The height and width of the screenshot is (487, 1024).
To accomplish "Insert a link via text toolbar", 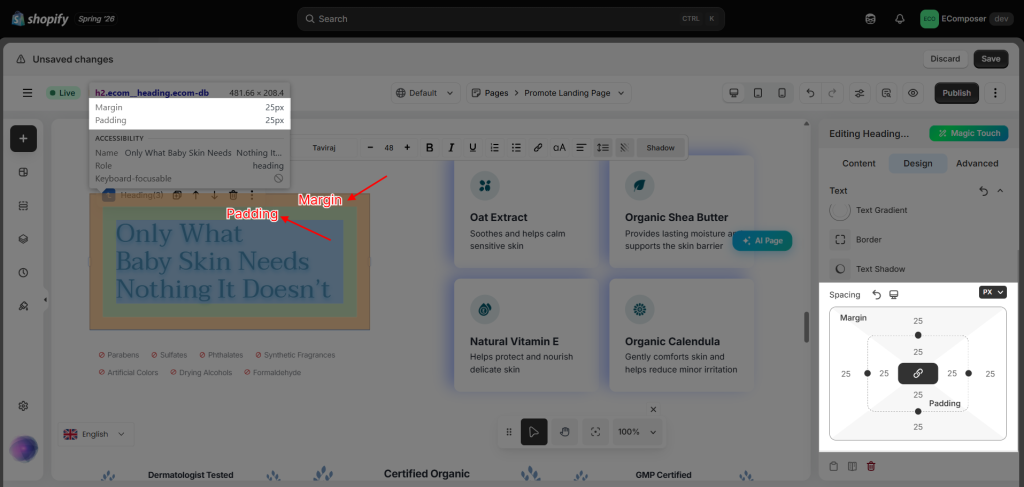I will pos(537,148).
